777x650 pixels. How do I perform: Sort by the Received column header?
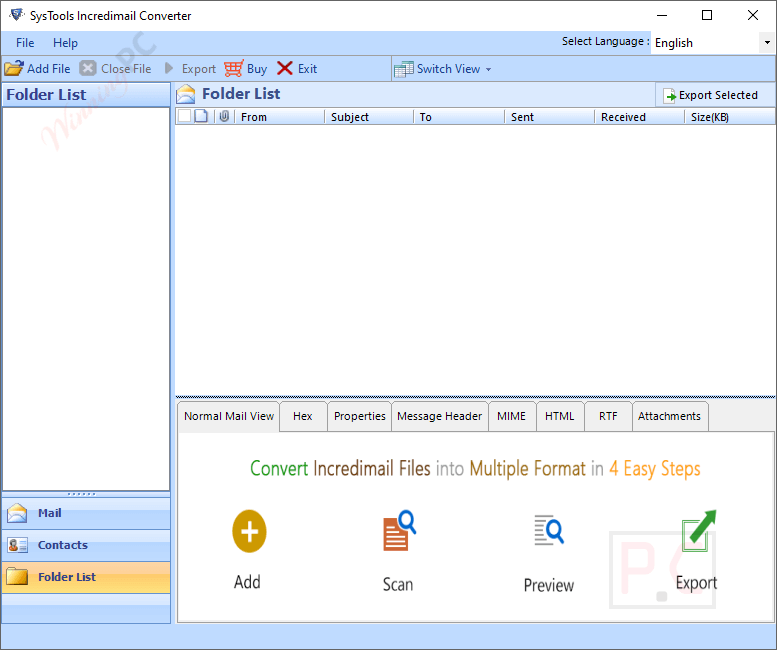(640, 116)
